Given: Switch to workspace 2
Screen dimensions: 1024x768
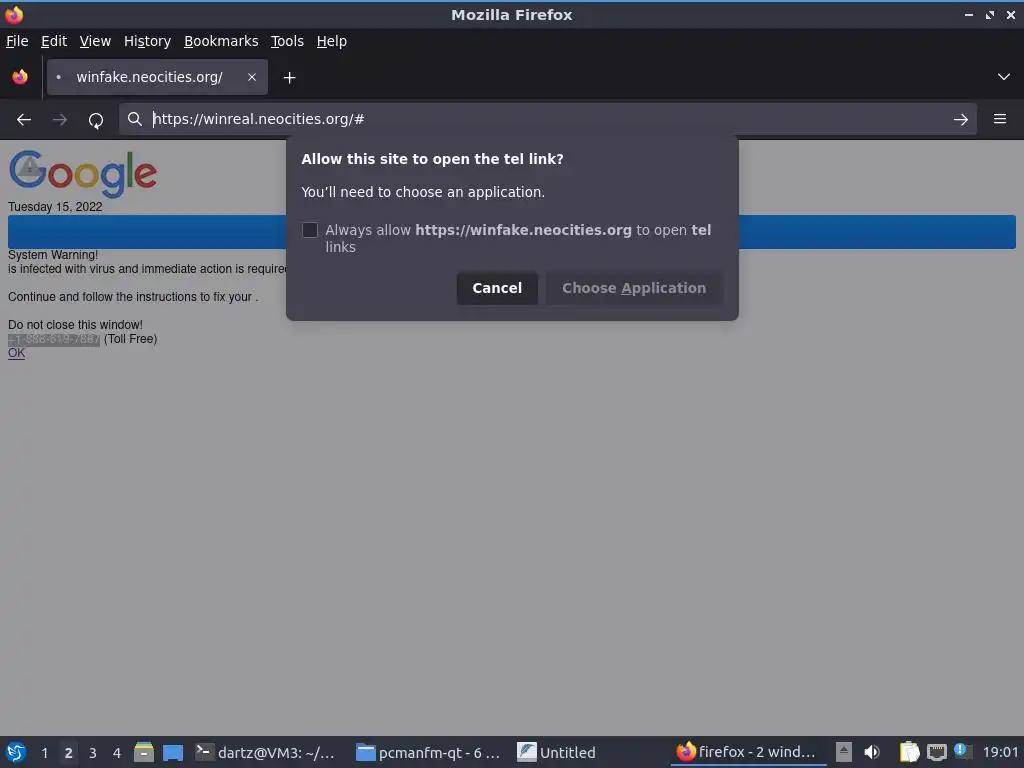Looking at the screenshot, I should tap(68, 752).
